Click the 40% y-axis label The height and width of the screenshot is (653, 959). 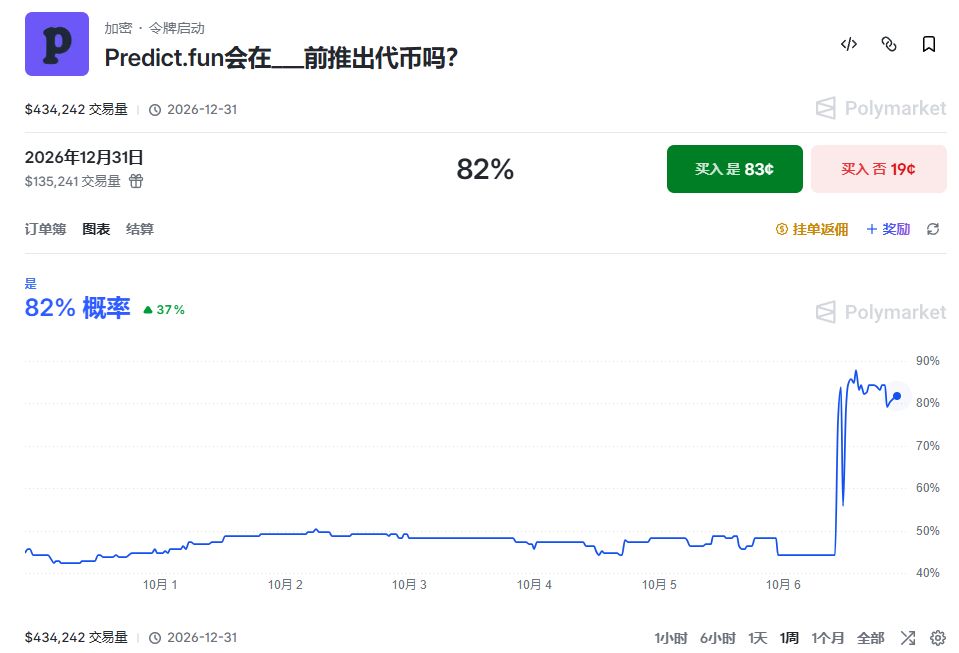coord(927,573)
